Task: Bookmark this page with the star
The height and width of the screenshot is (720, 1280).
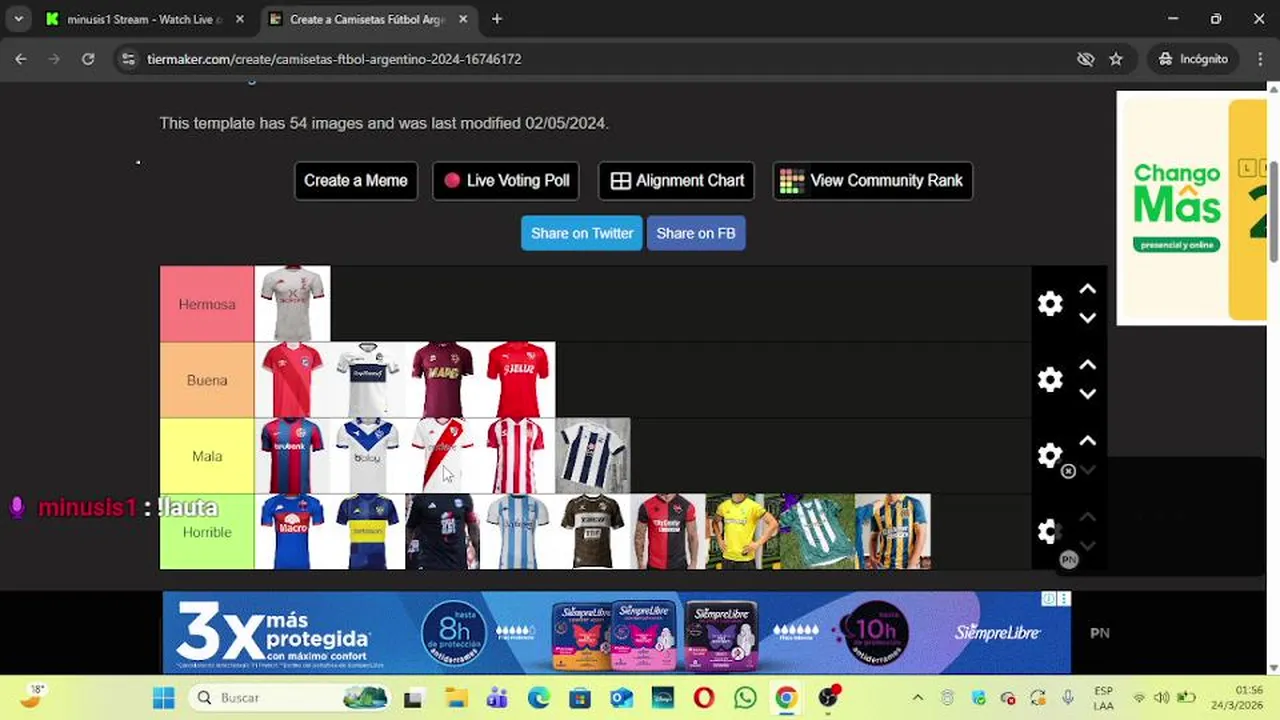Action: coord(1116,59)
